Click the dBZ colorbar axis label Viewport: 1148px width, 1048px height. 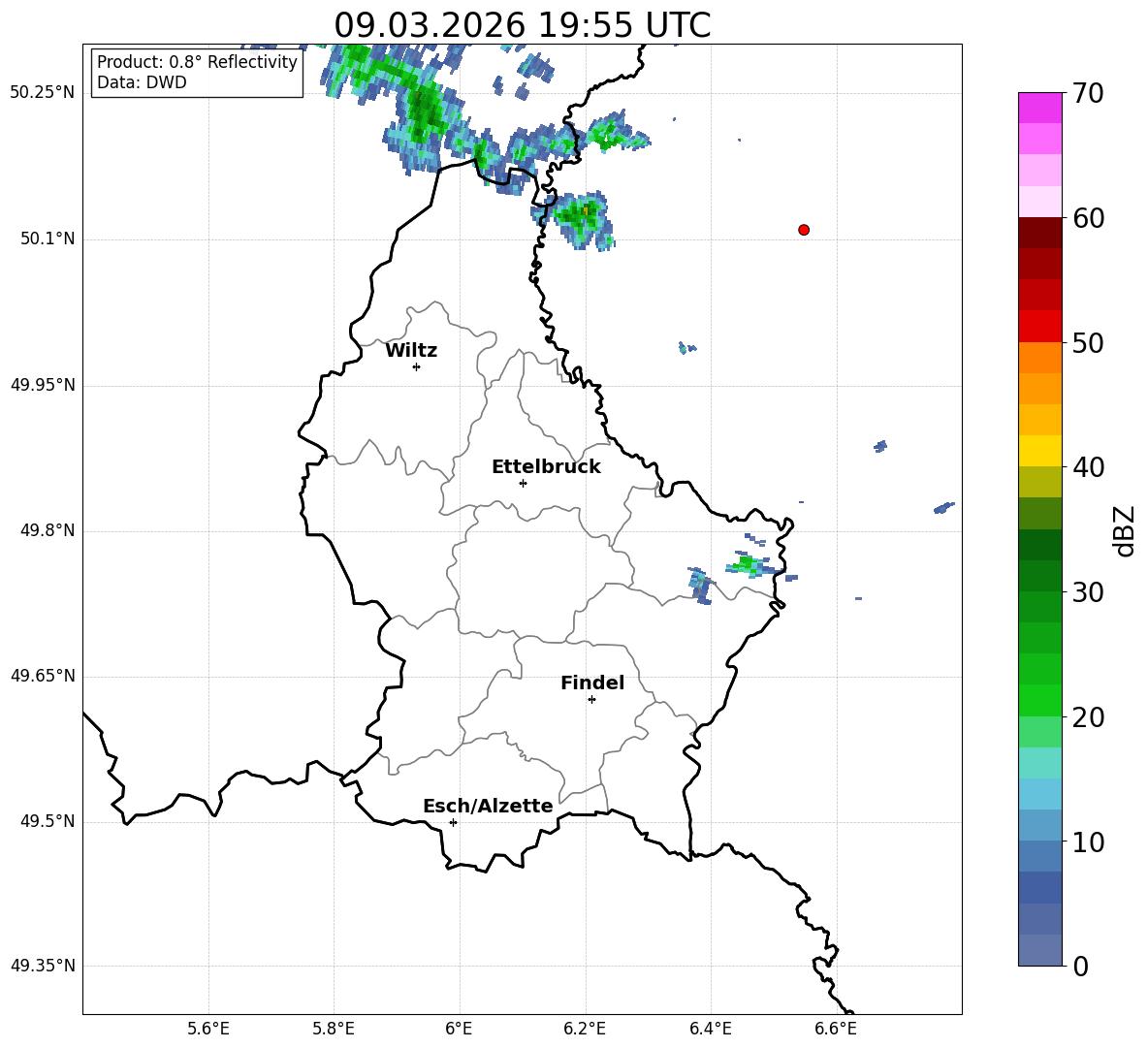click(1125, 530)
